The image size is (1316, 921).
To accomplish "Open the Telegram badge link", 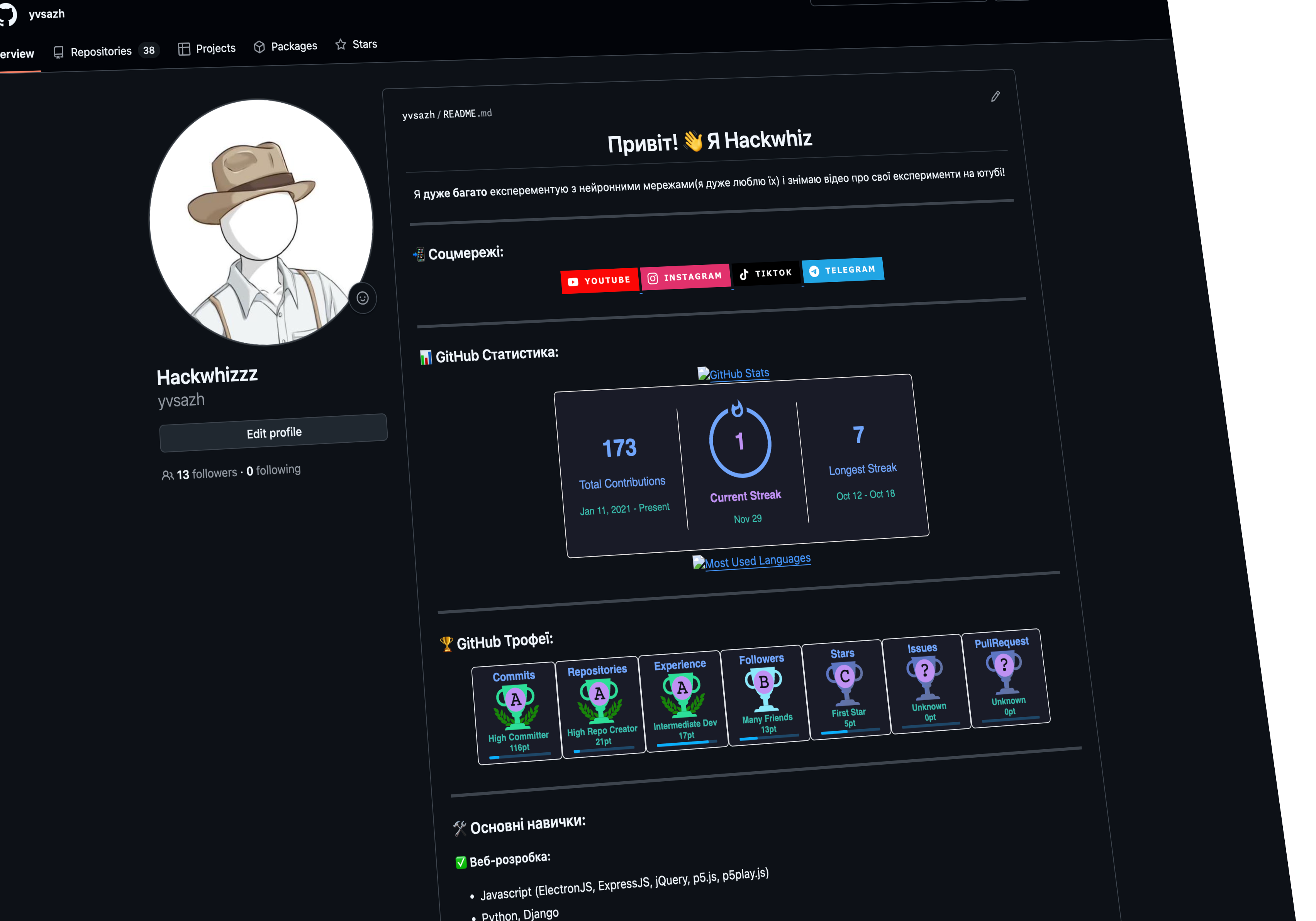I will (x=843, y=270).
